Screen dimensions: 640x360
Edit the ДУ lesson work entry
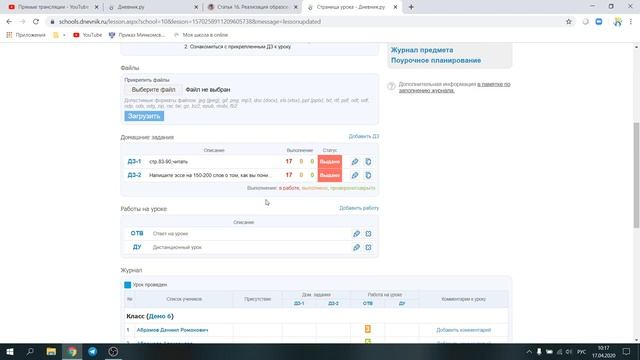[x=356, y=247]
